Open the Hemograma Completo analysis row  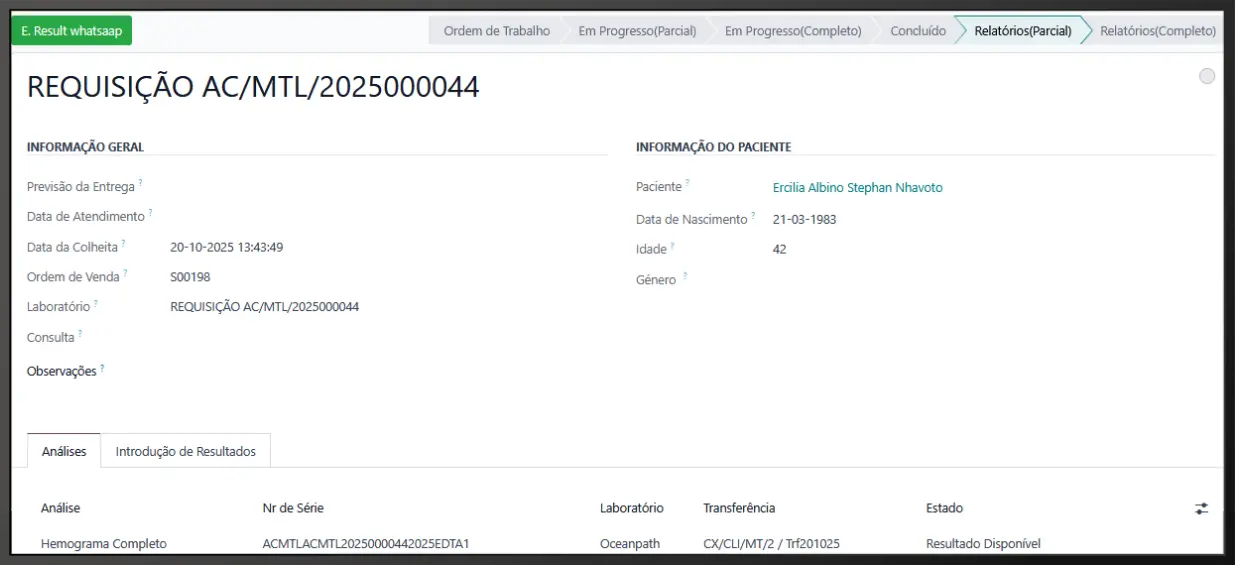104,544
